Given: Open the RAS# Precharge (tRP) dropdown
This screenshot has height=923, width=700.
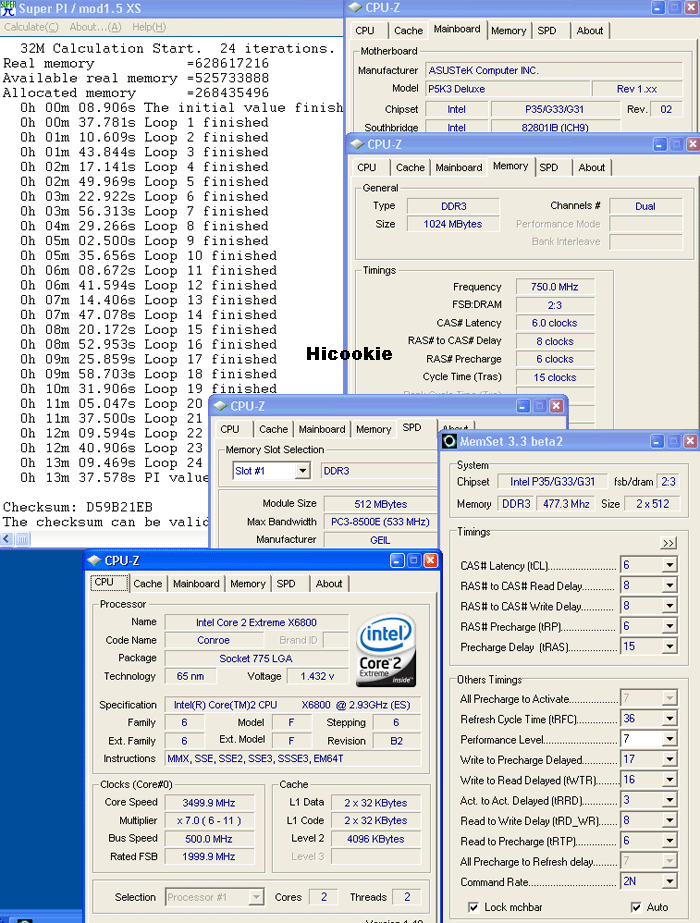Looking at the screenshot, I should tap(669, 626).
